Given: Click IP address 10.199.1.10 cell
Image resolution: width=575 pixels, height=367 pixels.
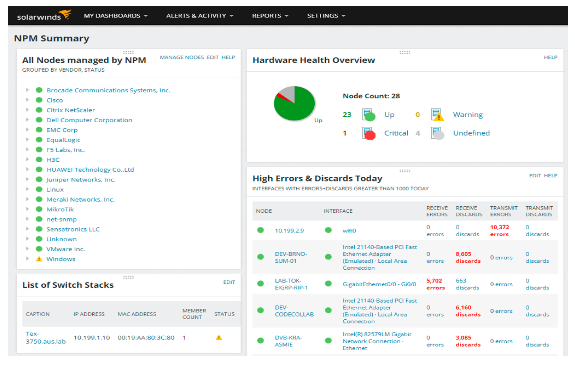Looking at the screenshot, I should 92,337.
